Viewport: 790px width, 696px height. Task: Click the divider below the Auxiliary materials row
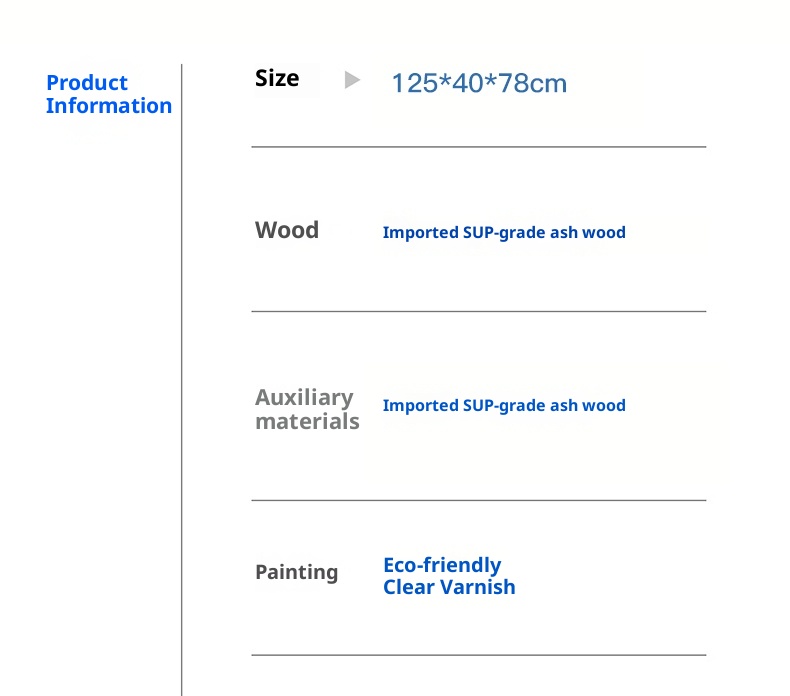(x=478, y=500)
